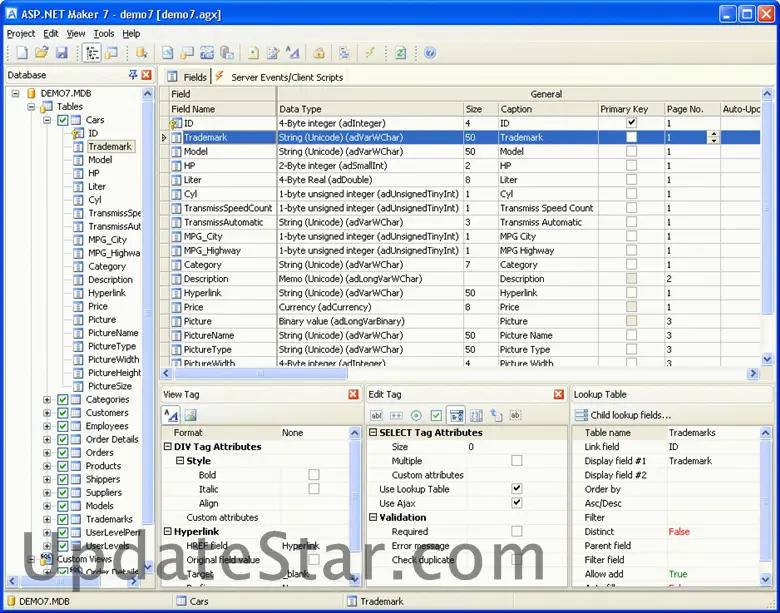780x613 pixels.
Task: Click the fields grid horizontal scrollbar thumb
Action: tap(261, 373)
